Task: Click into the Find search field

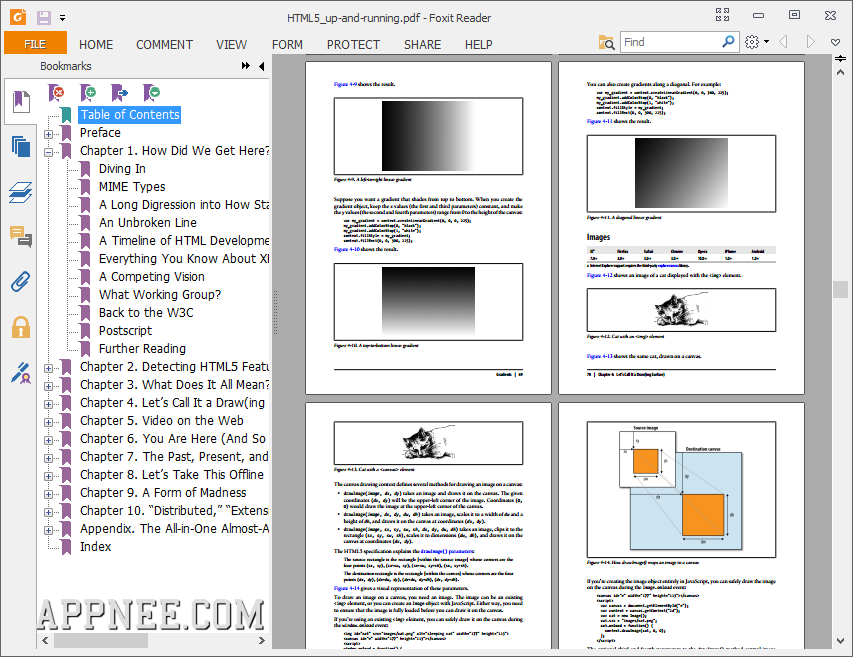Action: coord(671,42)
